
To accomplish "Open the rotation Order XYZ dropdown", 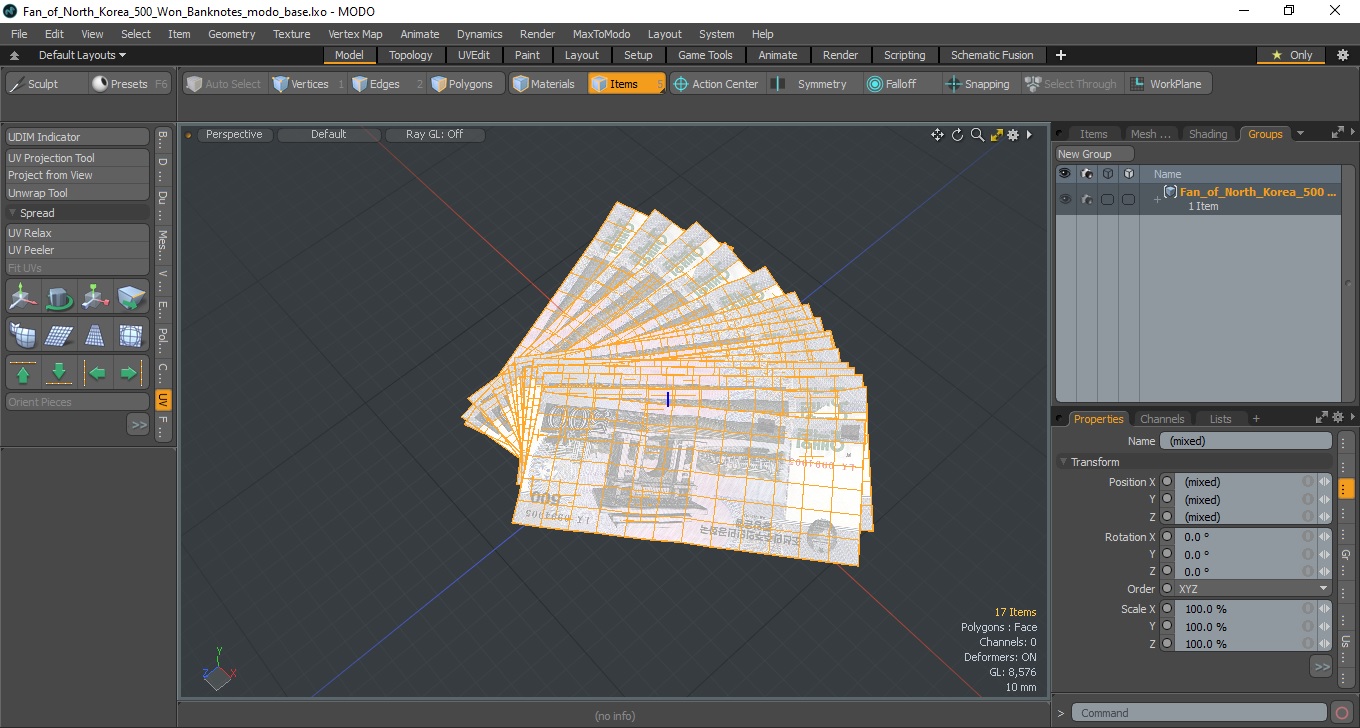I will pos(1253,589).
